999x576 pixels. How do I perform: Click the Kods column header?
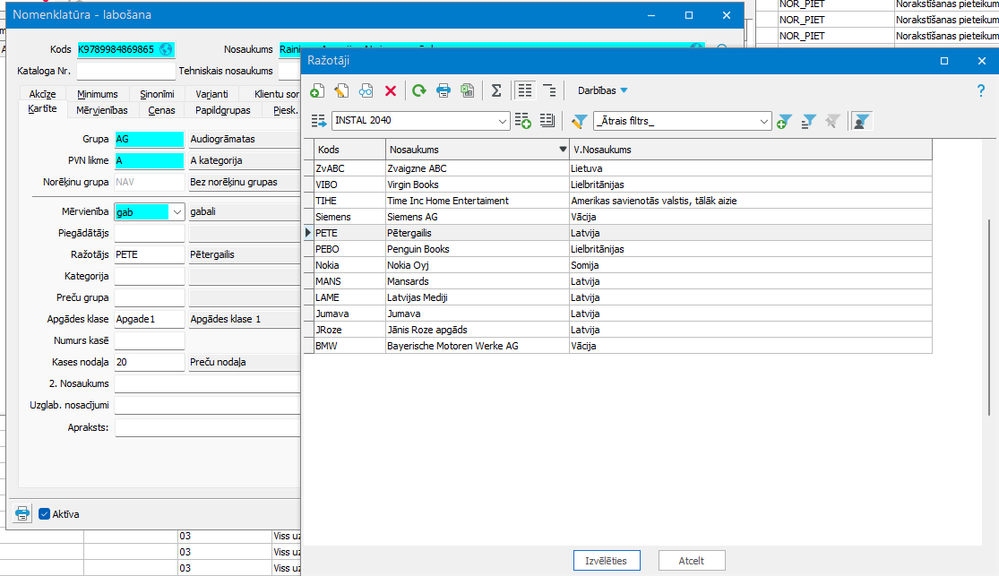tap(350, 149)
